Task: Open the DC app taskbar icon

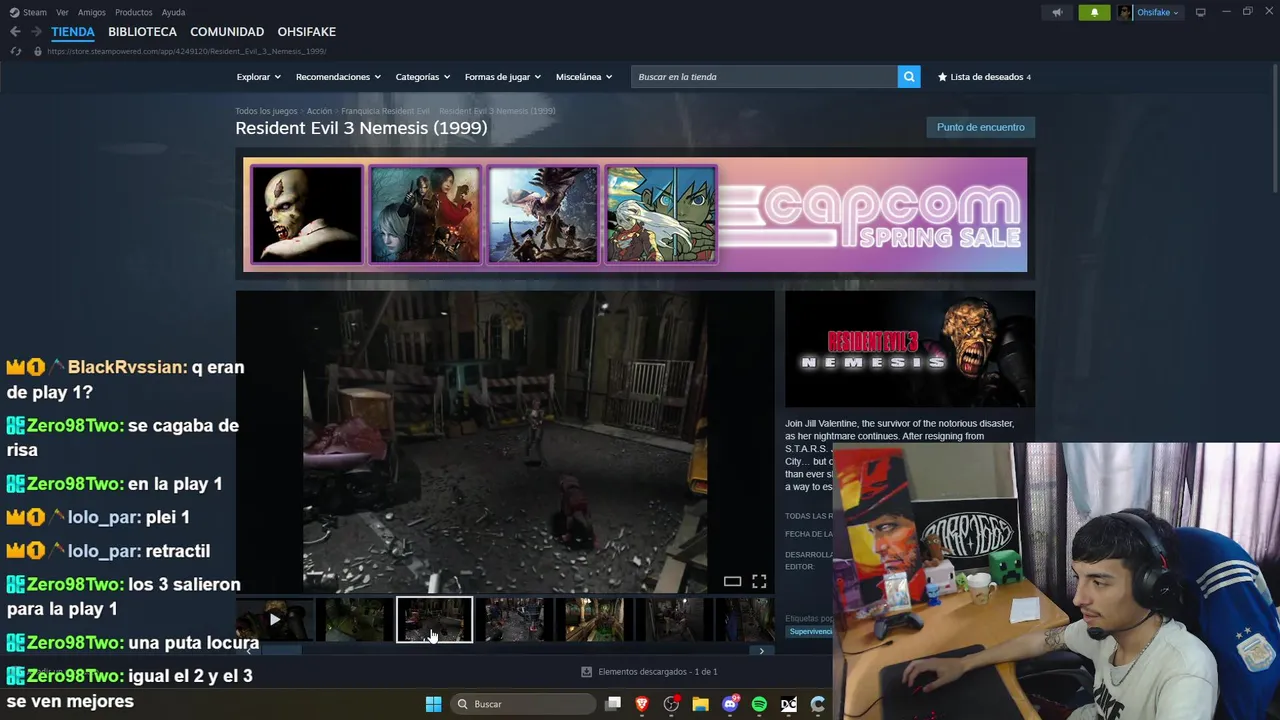Action: tap(789, 704)
